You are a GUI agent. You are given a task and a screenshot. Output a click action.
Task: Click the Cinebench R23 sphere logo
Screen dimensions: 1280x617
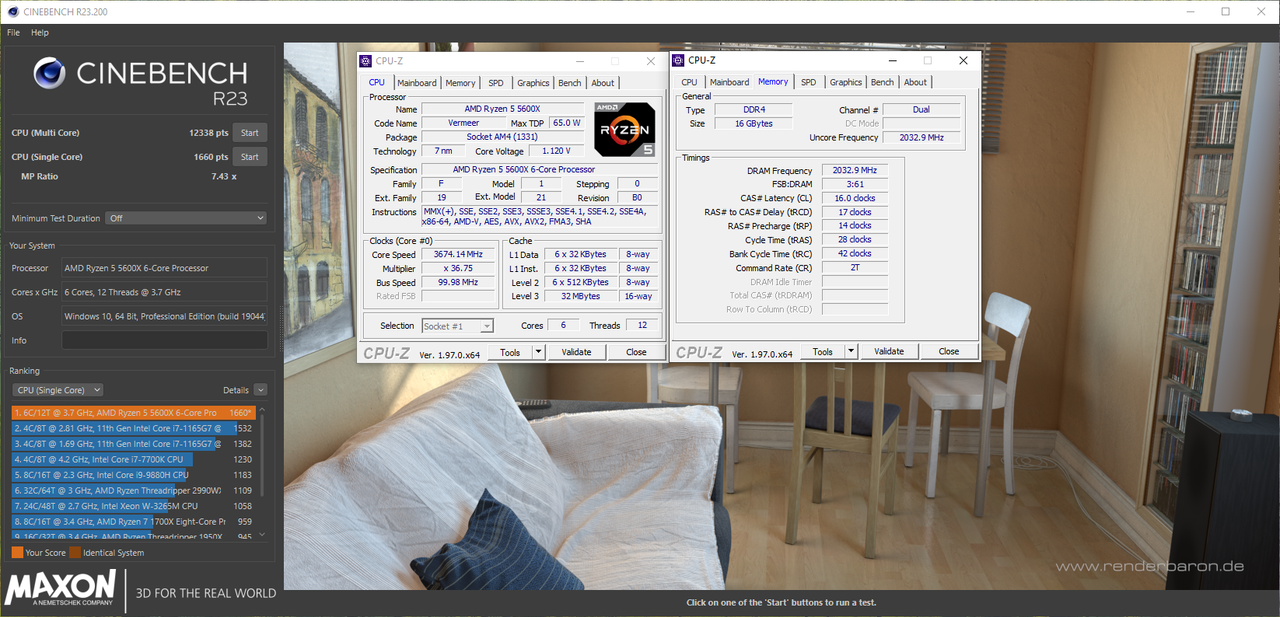tap(50, 74)
